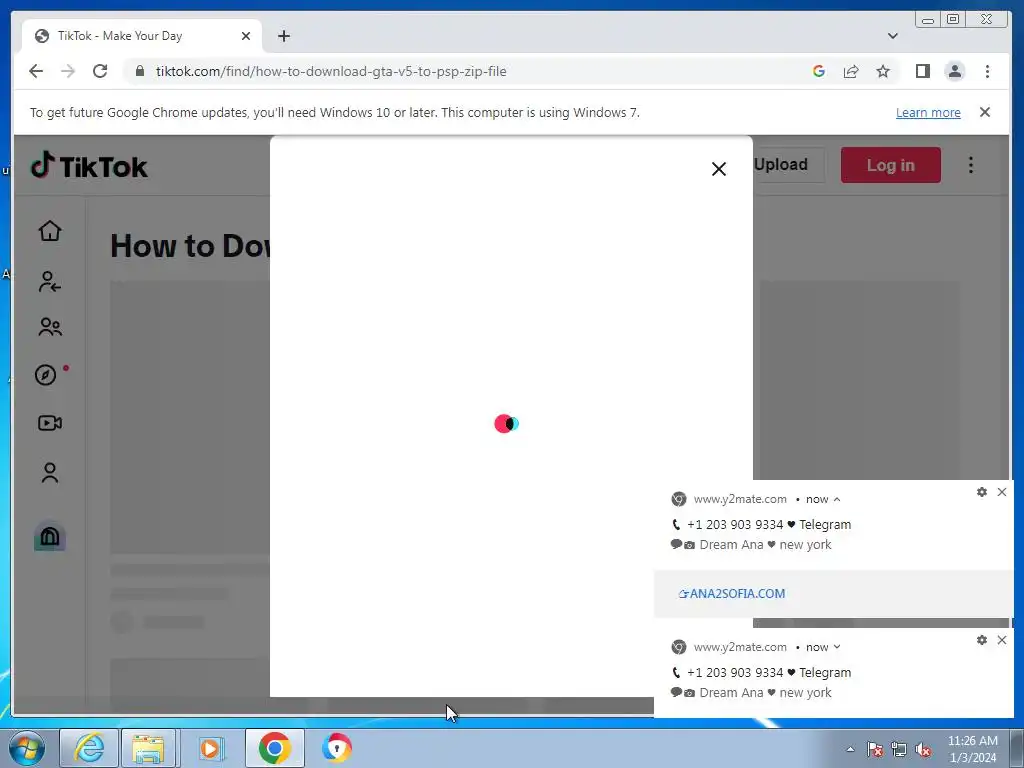Close the top y2mate notification
Viewport: 1024px width, 768px height.
[1002, 492]
